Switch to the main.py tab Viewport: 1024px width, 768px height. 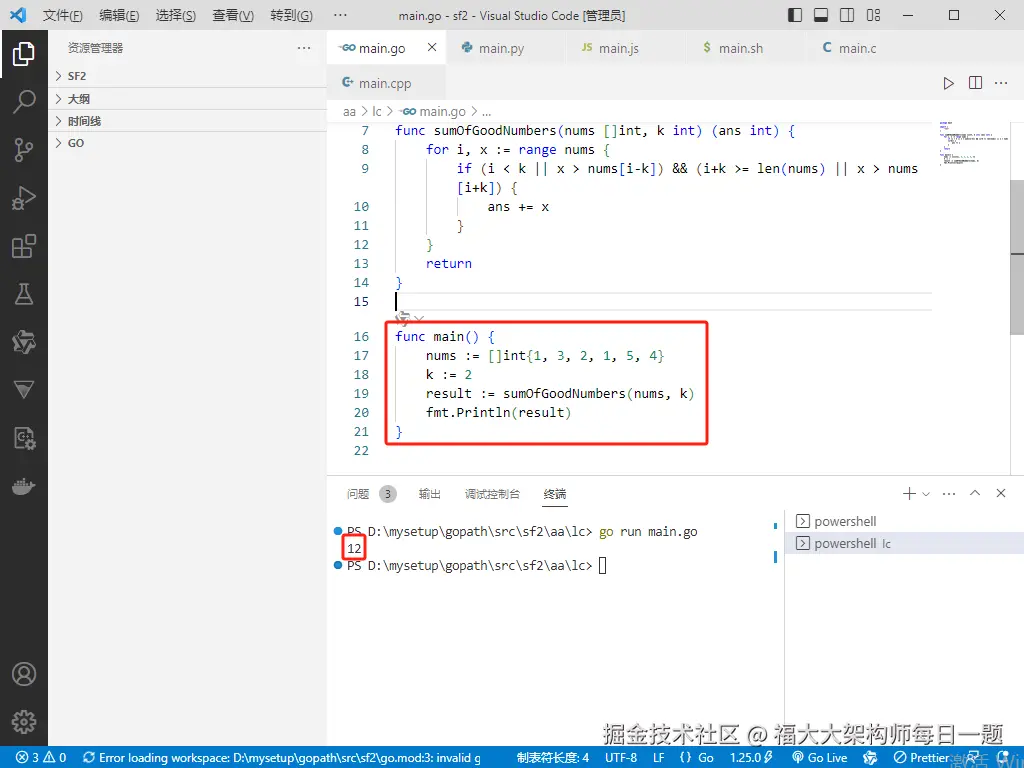(501, 48)
